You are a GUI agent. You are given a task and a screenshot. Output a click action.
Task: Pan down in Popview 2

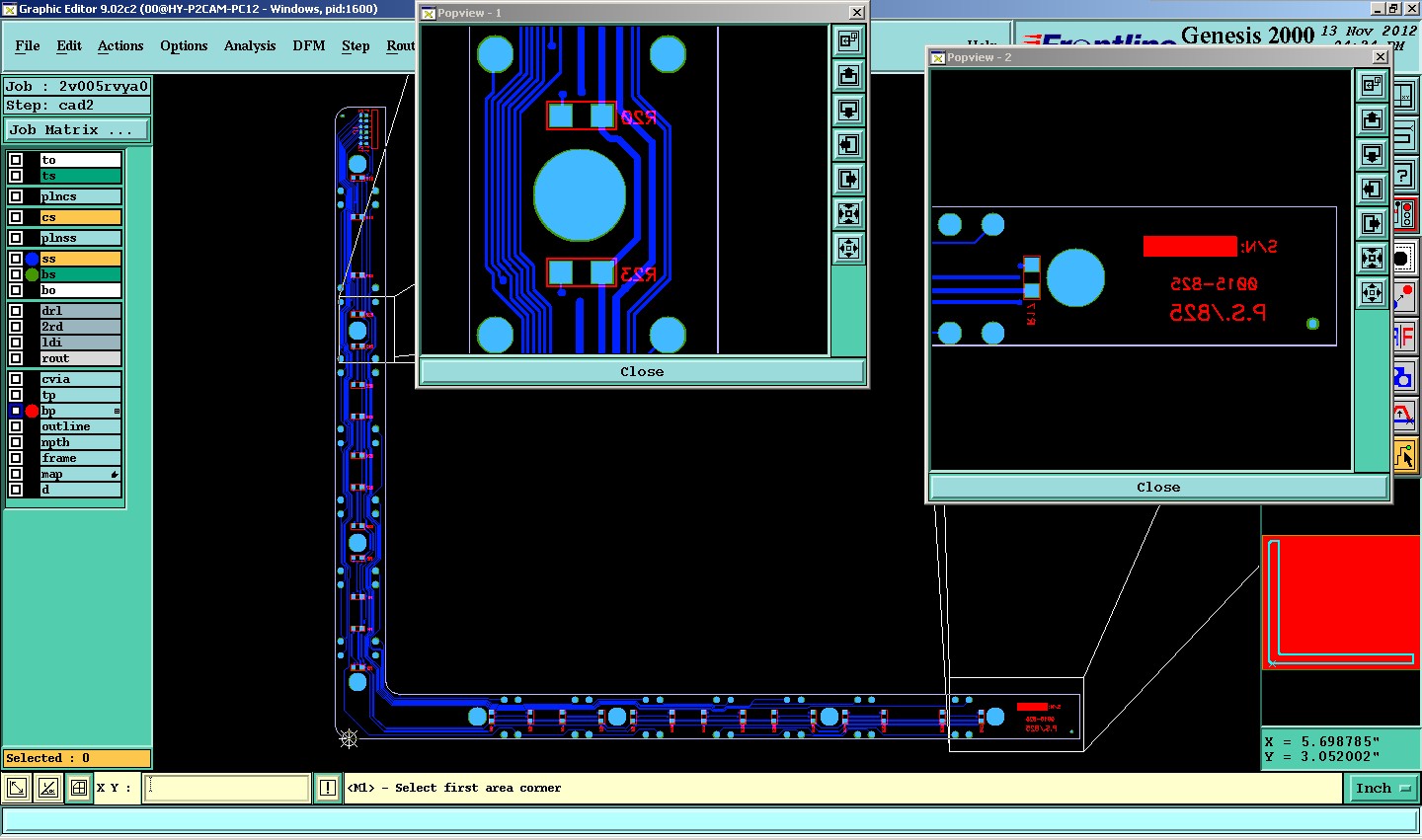coord(1372,154)
